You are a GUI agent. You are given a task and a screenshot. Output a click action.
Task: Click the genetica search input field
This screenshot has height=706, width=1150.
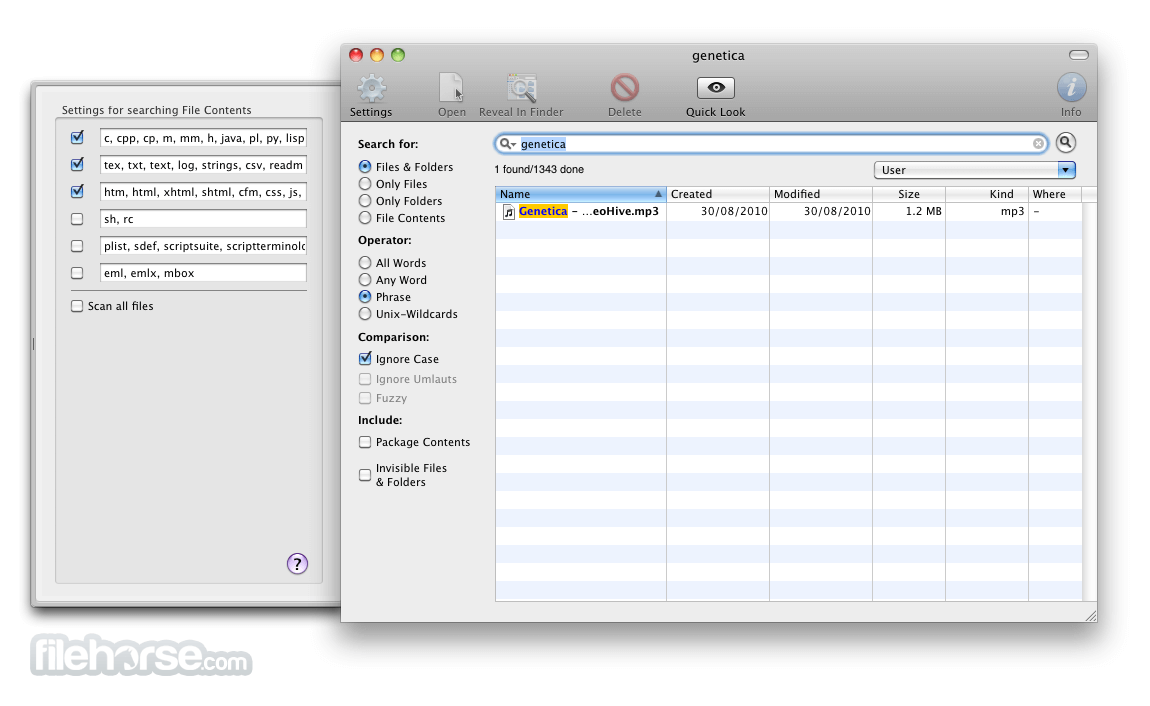click(772, 144)
